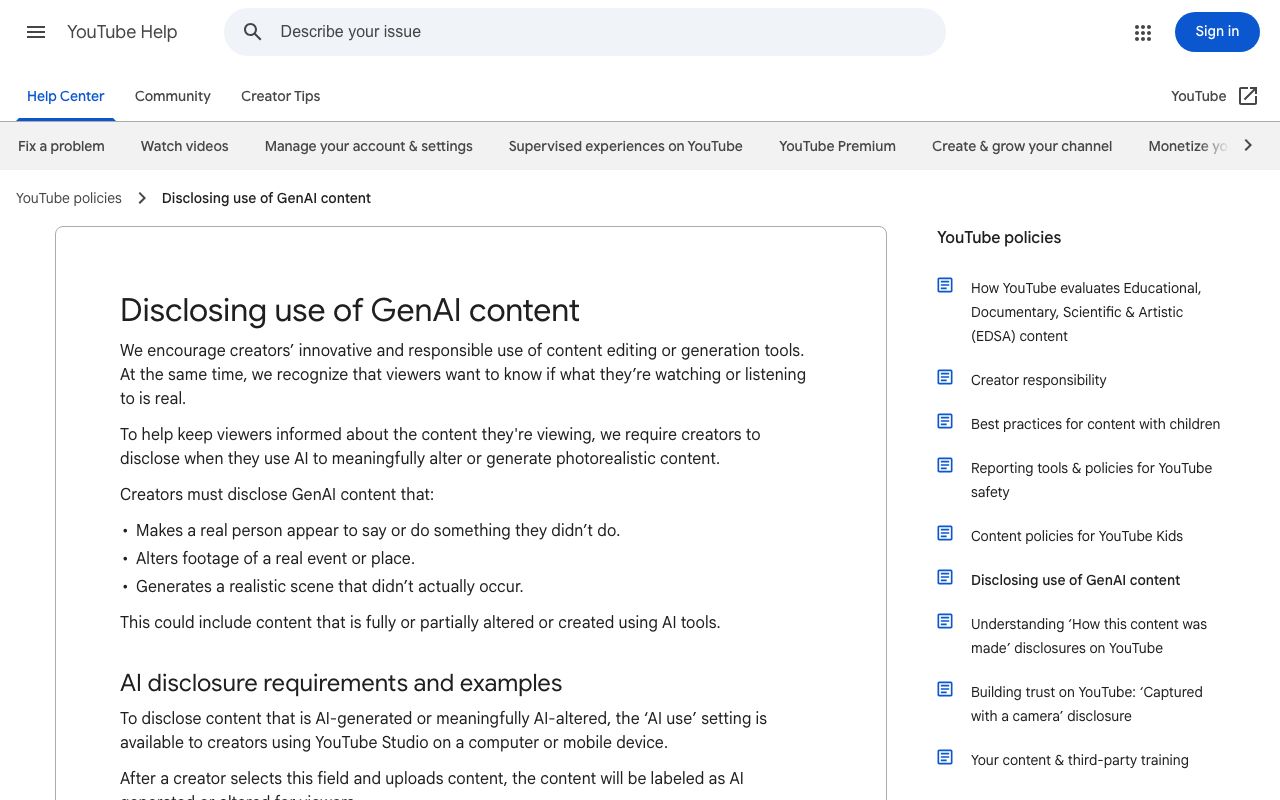Click 'Creators must disclose GenAI content that:' line

[x=277, y=494]
